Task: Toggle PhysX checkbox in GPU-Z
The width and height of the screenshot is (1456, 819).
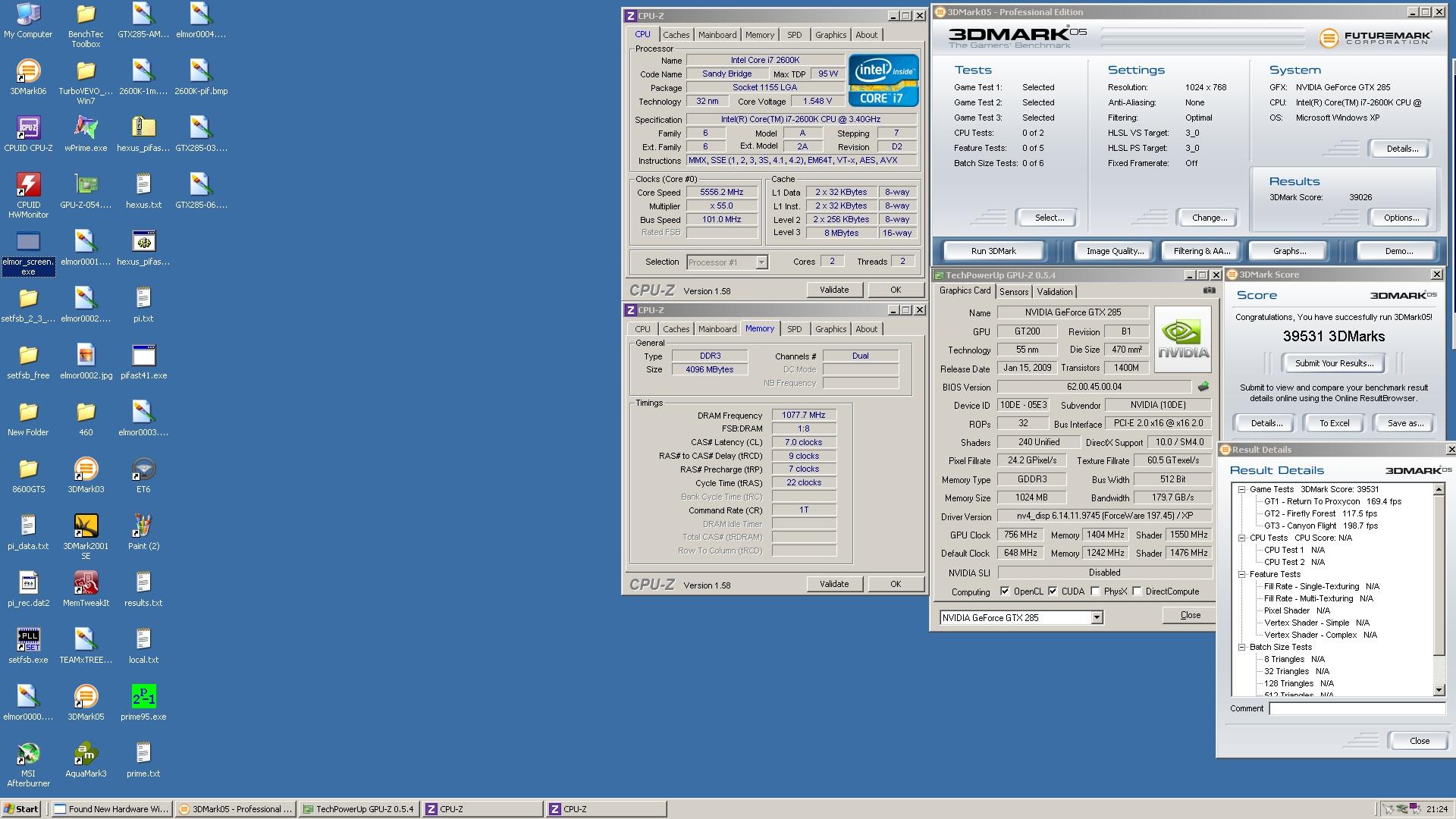Action: 1095,591
